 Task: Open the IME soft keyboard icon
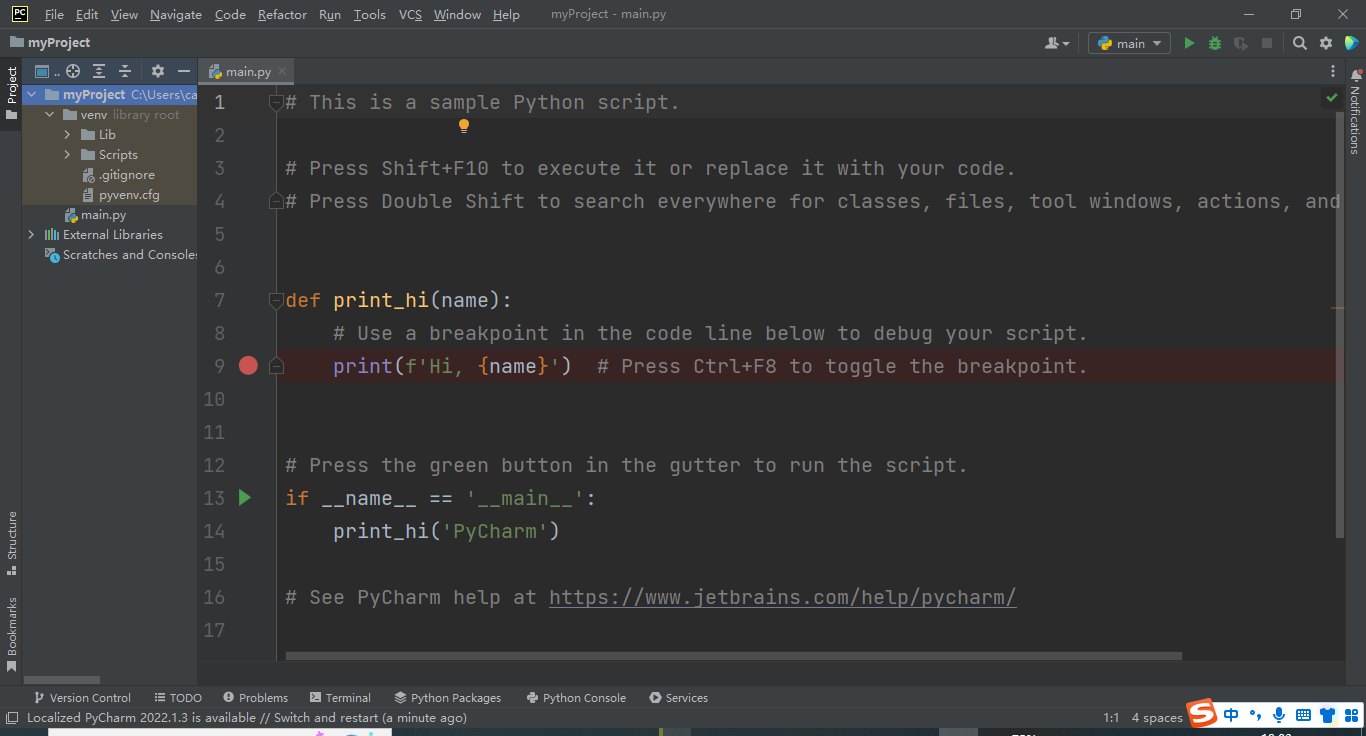click(x=1303, y=715)
